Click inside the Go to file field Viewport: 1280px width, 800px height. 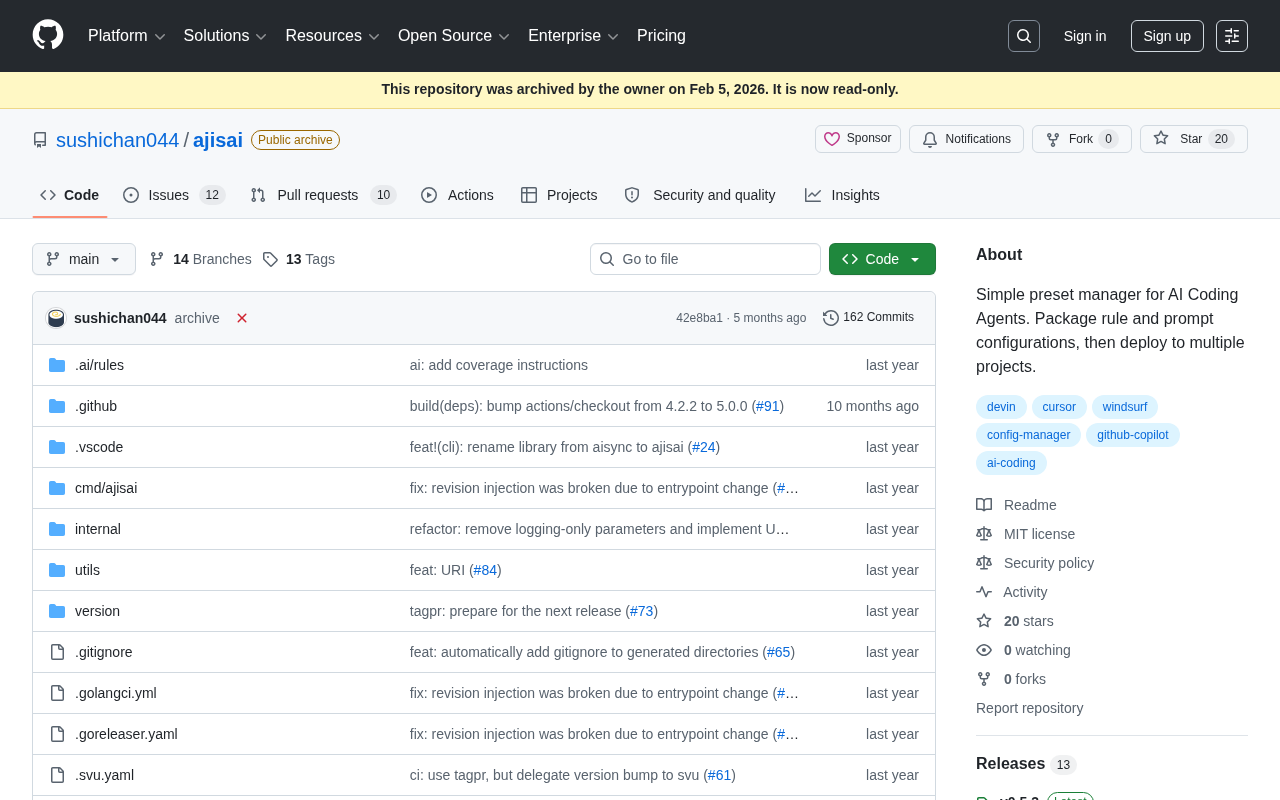point(705,259)
